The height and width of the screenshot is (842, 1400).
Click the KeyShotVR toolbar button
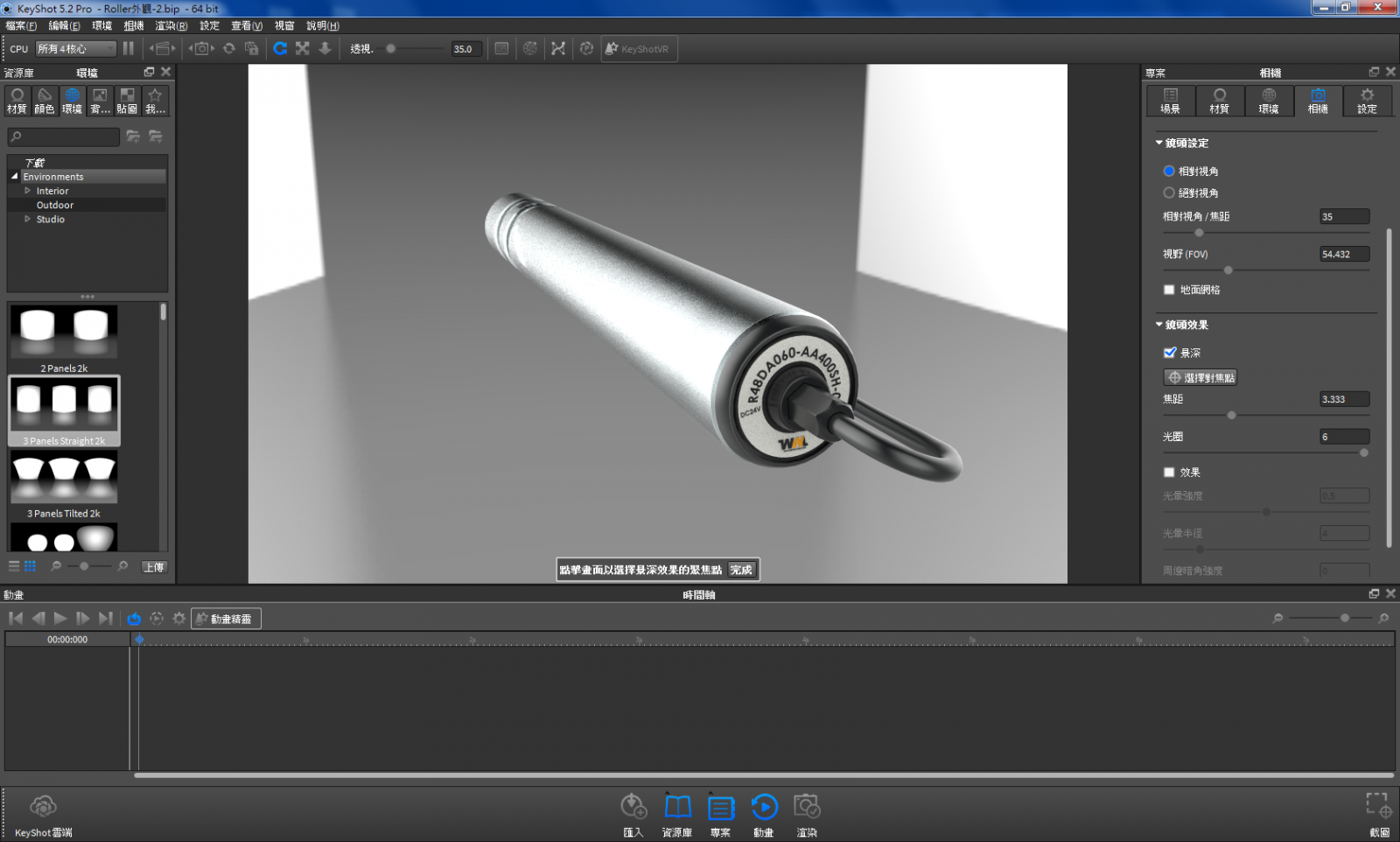[x=638, y=49]
